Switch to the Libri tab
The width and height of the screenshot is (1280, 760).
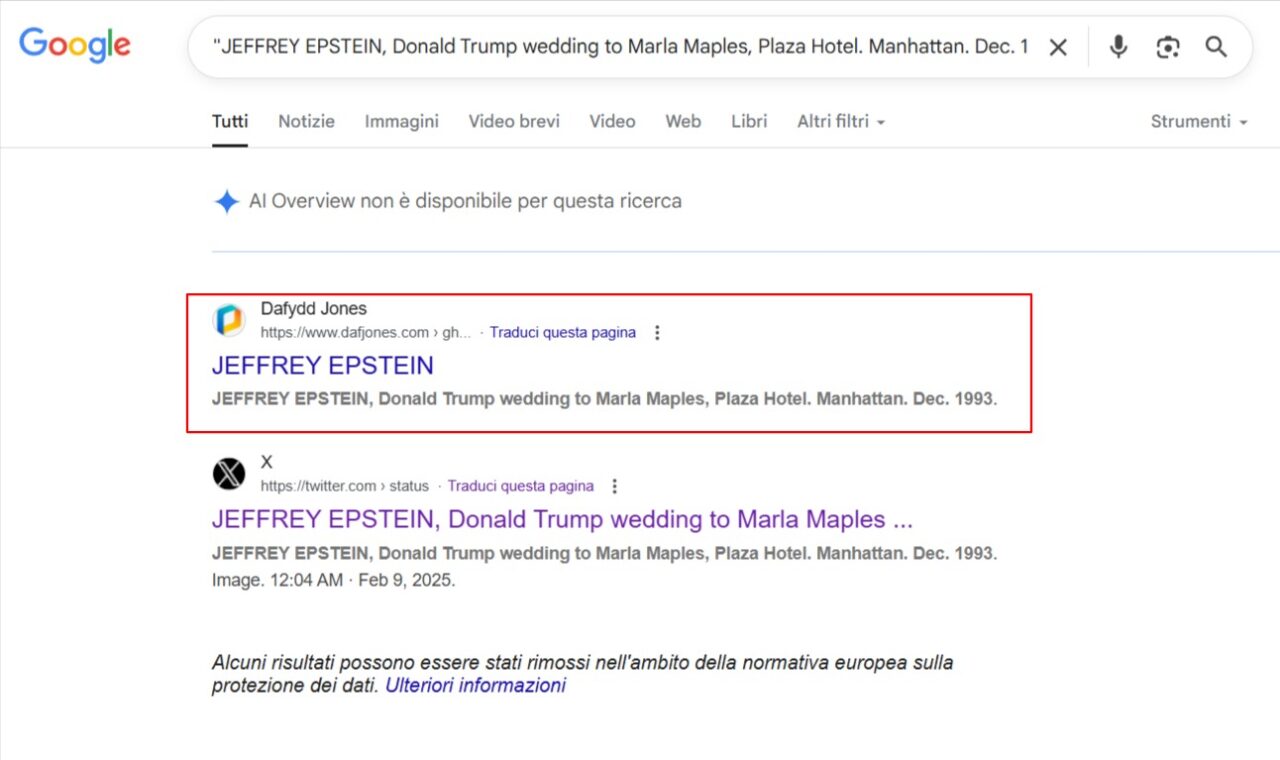pyautogui.click(x=749, y=121)
